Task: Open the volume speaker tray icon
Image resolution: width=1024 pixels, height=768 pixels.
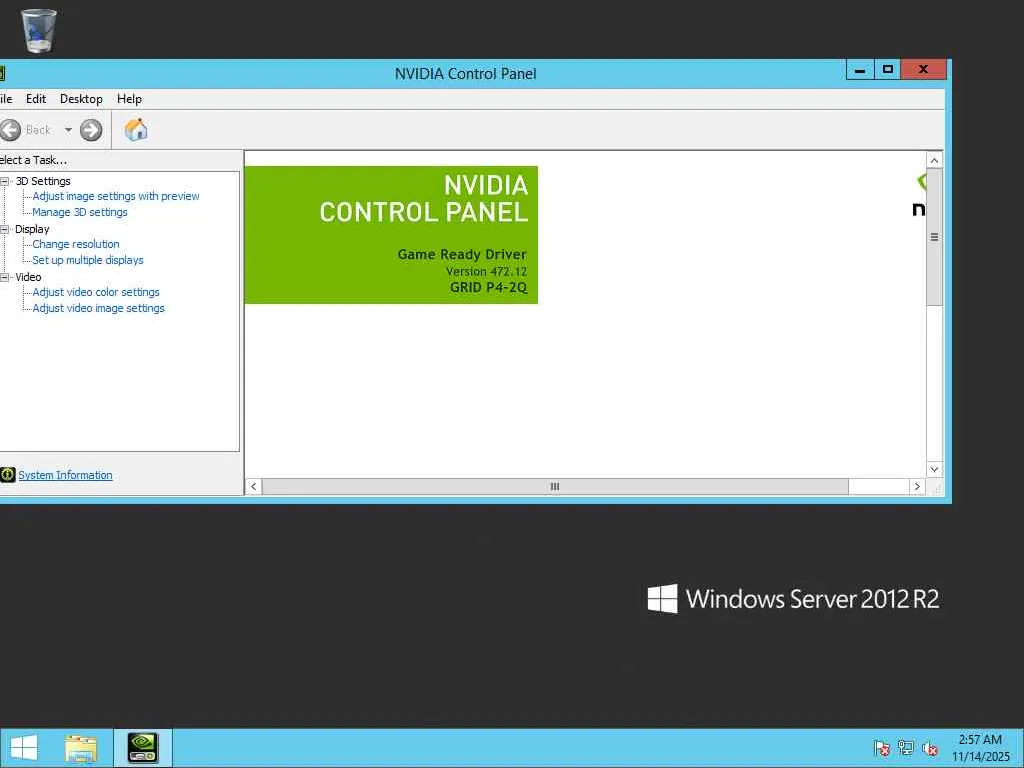Action: (x=930, y=748)
